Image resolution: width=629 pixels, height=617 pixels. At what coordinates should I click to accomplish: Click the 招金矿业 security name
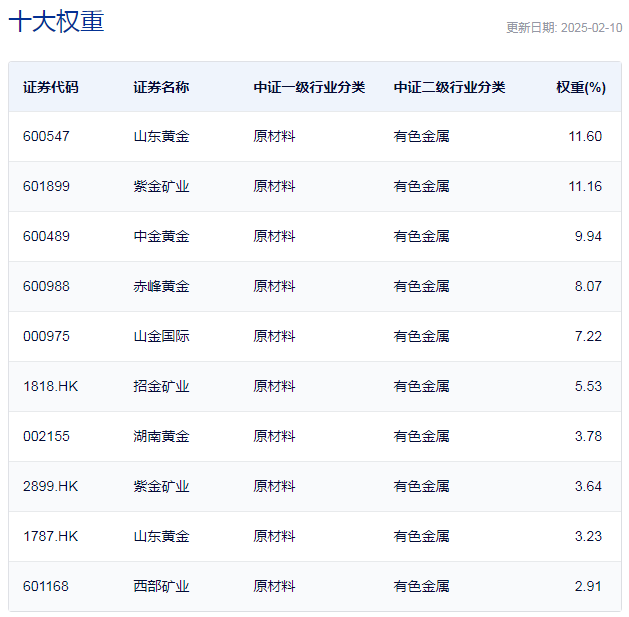(x=161, y=386)
